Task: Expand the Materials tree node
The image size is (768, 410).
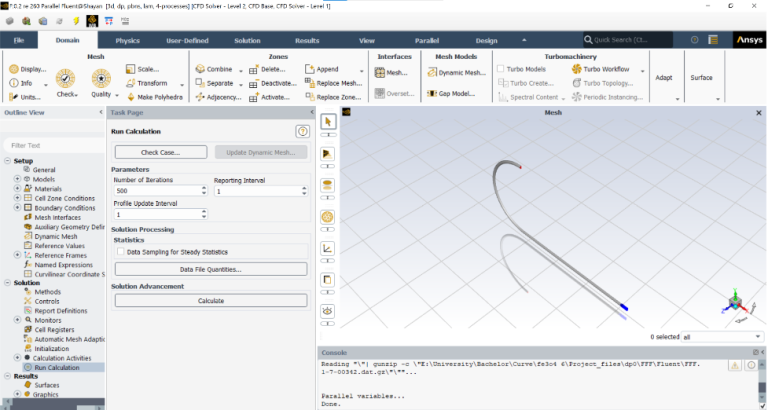Action: (18, 189)
